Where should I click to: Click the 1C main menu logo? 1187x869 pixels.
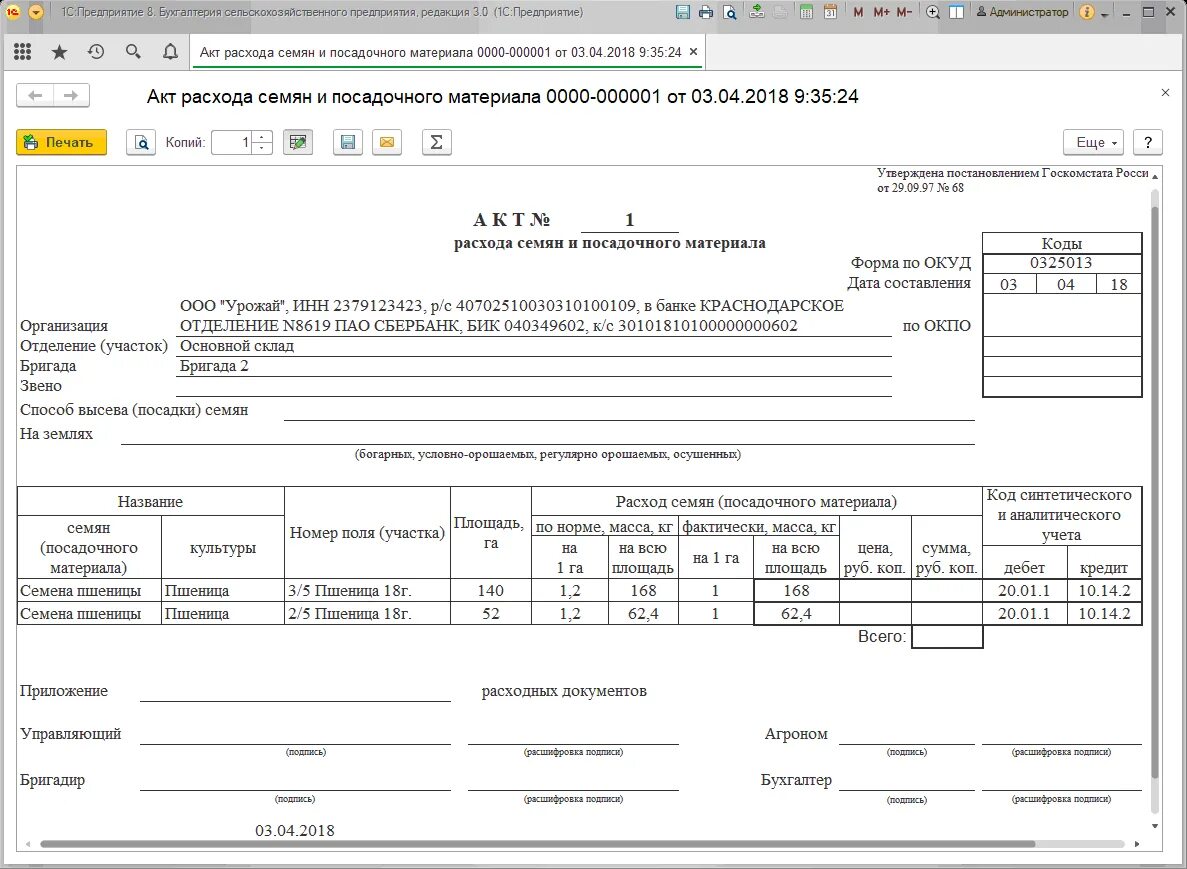pos(13,12)
